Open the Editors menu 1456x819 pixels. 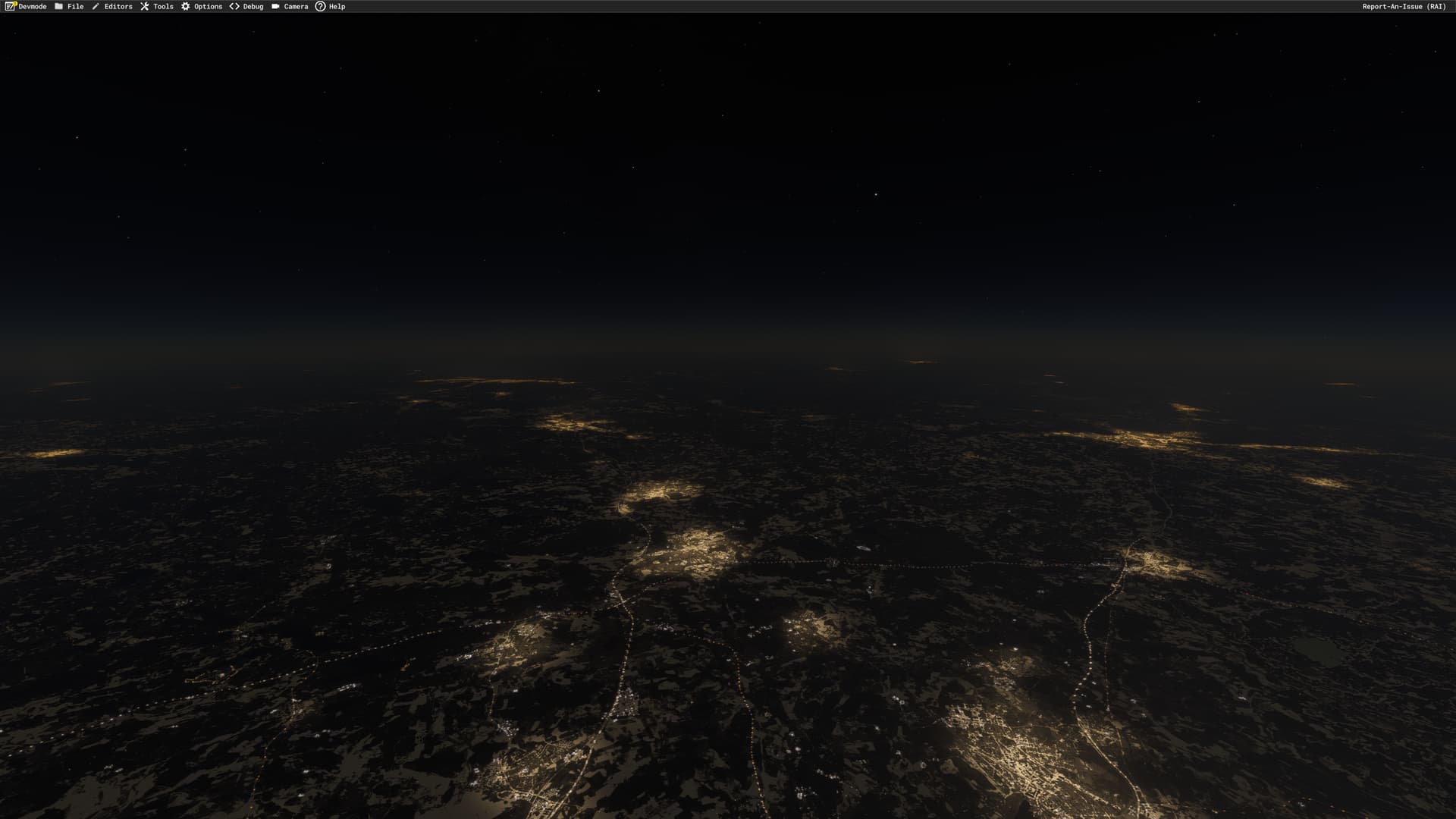coord(118,6)
